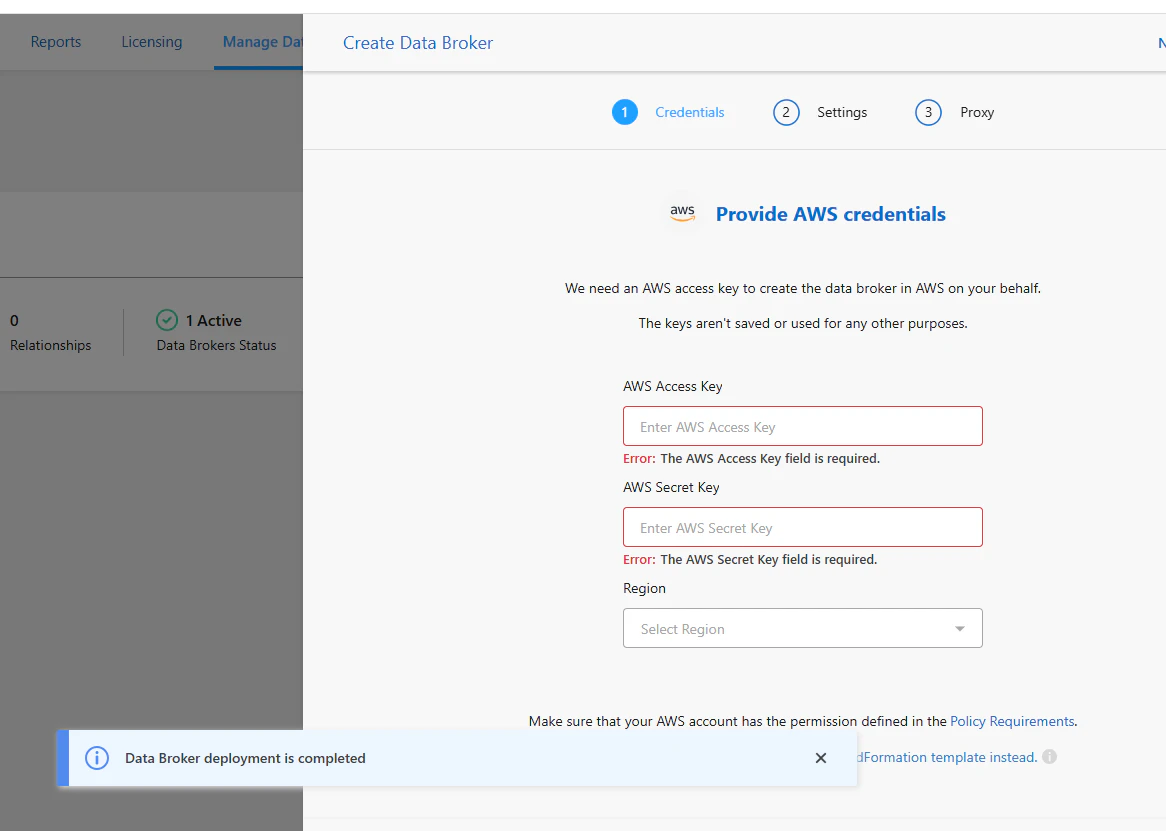The height and width of the screenshot is (831, 1166).
Task: Go to step 3 Proxy circle
Action: 928,112
